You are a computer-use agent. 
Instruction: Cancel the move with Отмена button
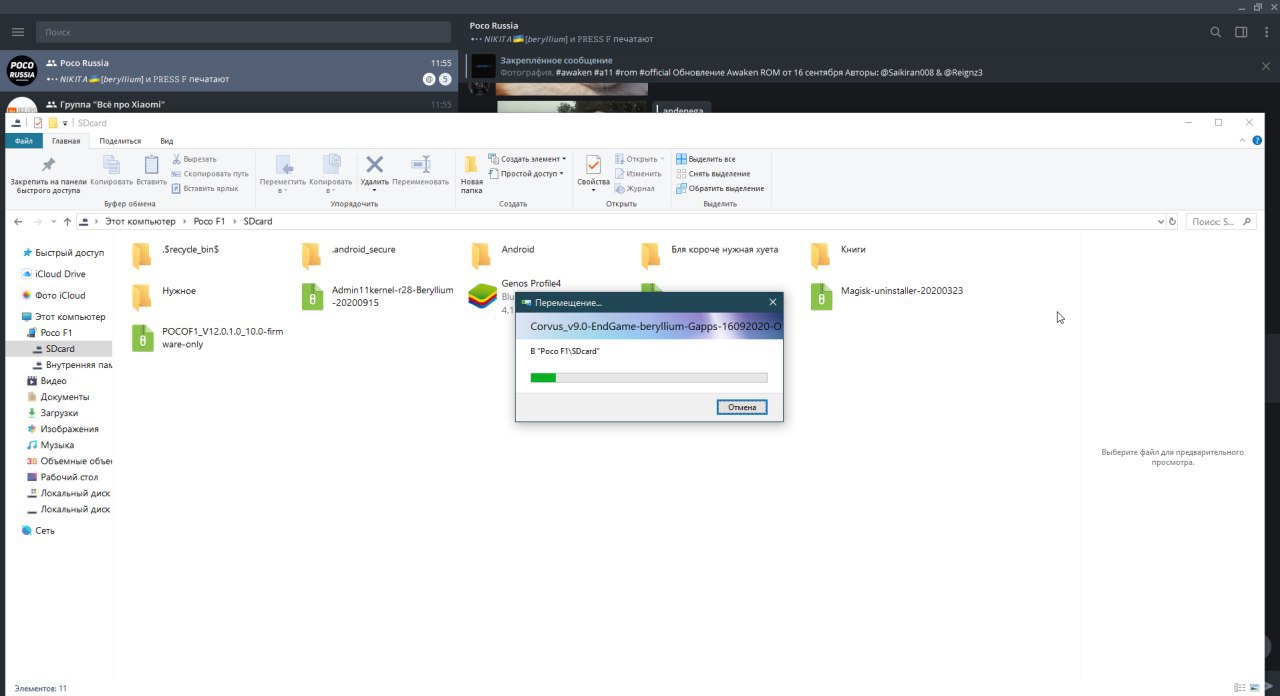pyautogui.click(x=742, y=407)
